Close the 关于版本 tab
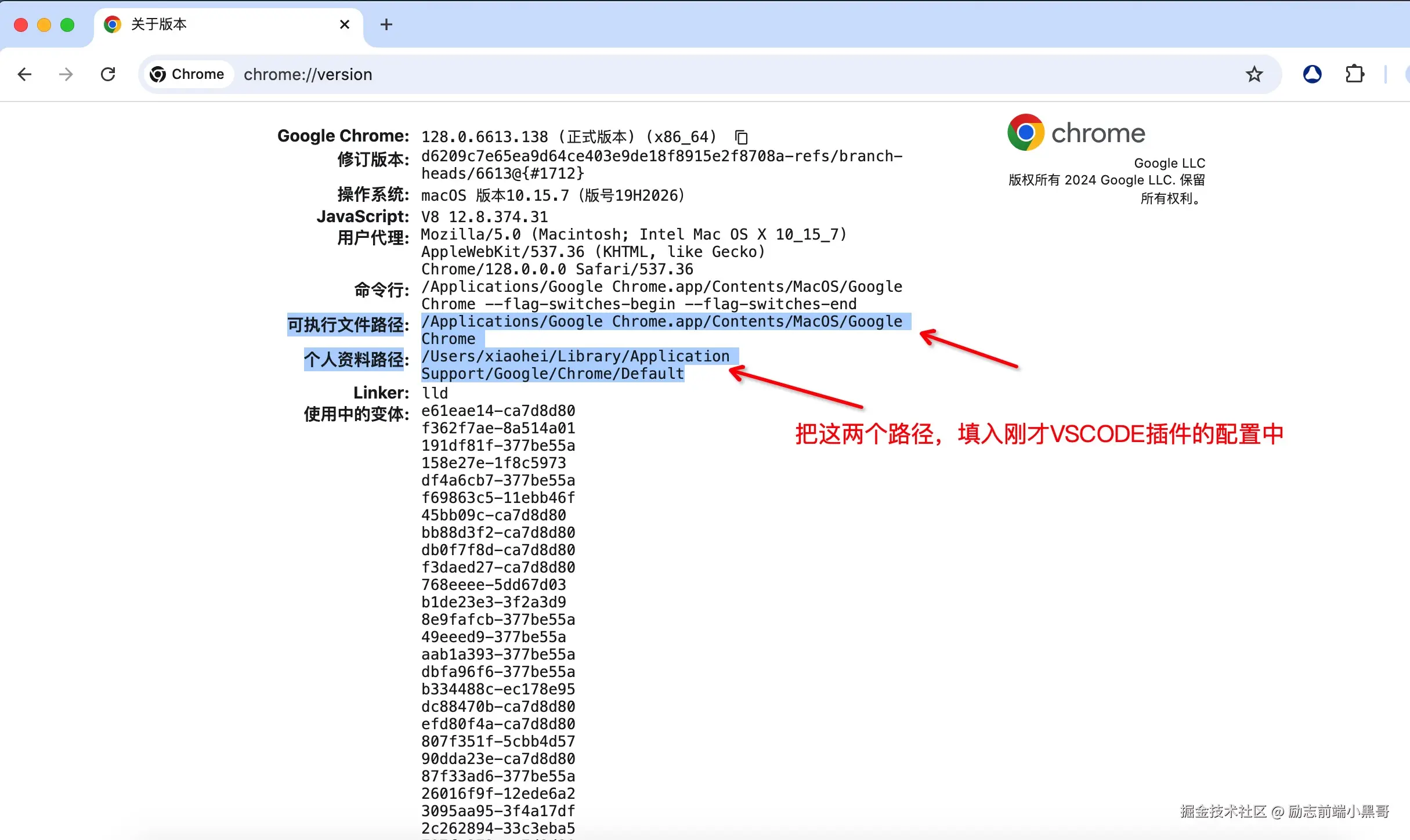Screen dimensions: 1410x840 pos(345,24)
